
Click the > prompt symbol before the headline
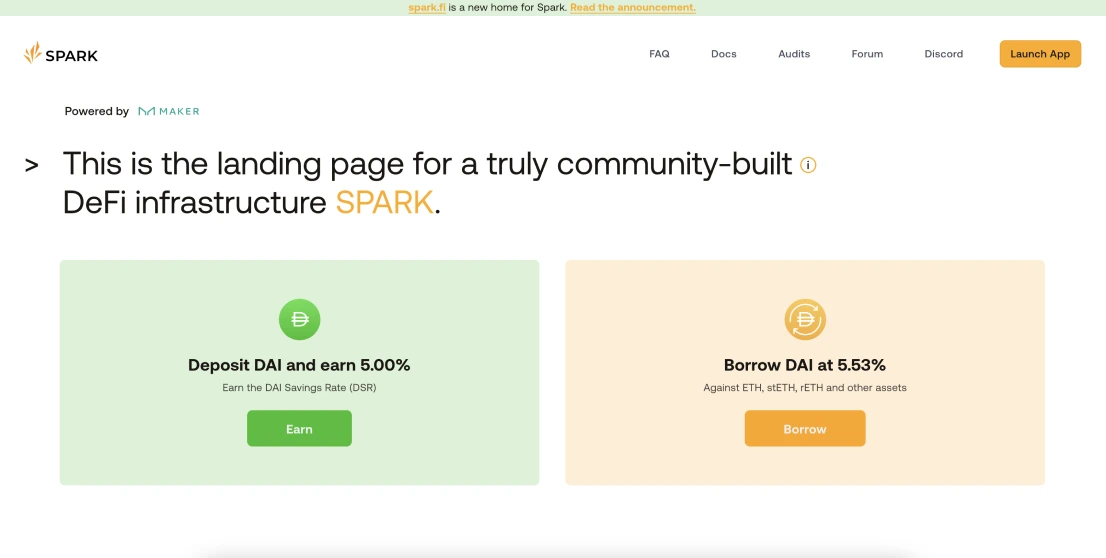32,165
